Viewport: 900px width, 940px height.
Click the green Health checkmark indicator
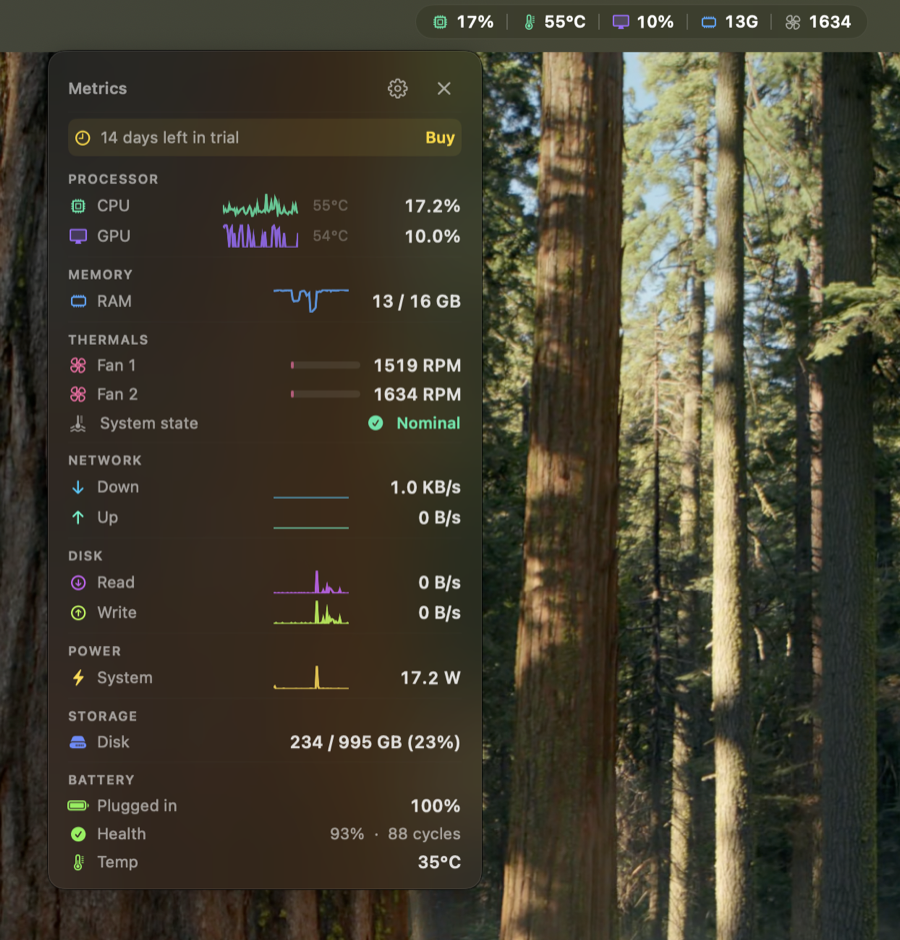pyautogui.click(x=77, y=833)
